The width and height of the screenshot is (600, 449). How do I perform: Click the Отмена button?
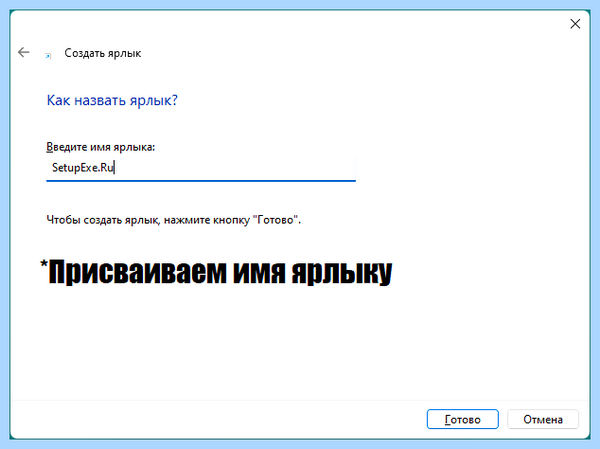pyautogui.click(x=543, y=419)
